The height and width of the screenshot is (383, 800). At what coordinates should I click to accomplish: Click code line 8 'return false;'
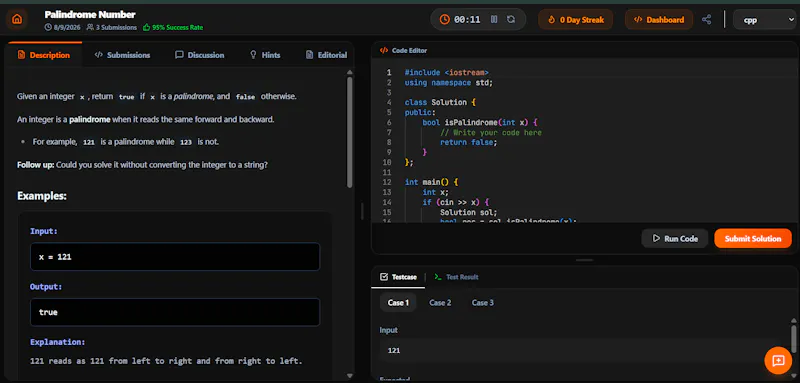click(468, 142)
